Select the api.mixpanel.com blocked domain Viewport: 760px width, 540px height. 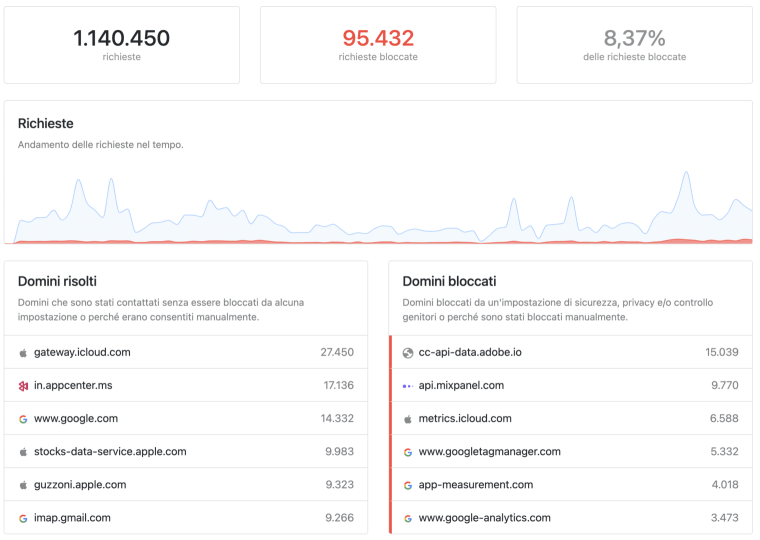(x=461, y=385)
